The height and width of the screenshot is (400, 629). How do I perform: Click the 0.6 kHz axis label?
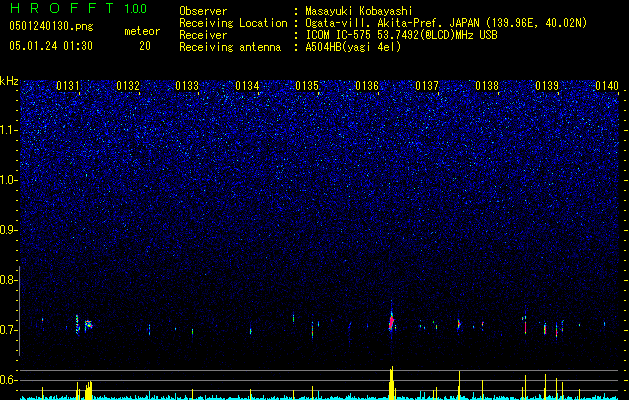click(x=8, y=380)
